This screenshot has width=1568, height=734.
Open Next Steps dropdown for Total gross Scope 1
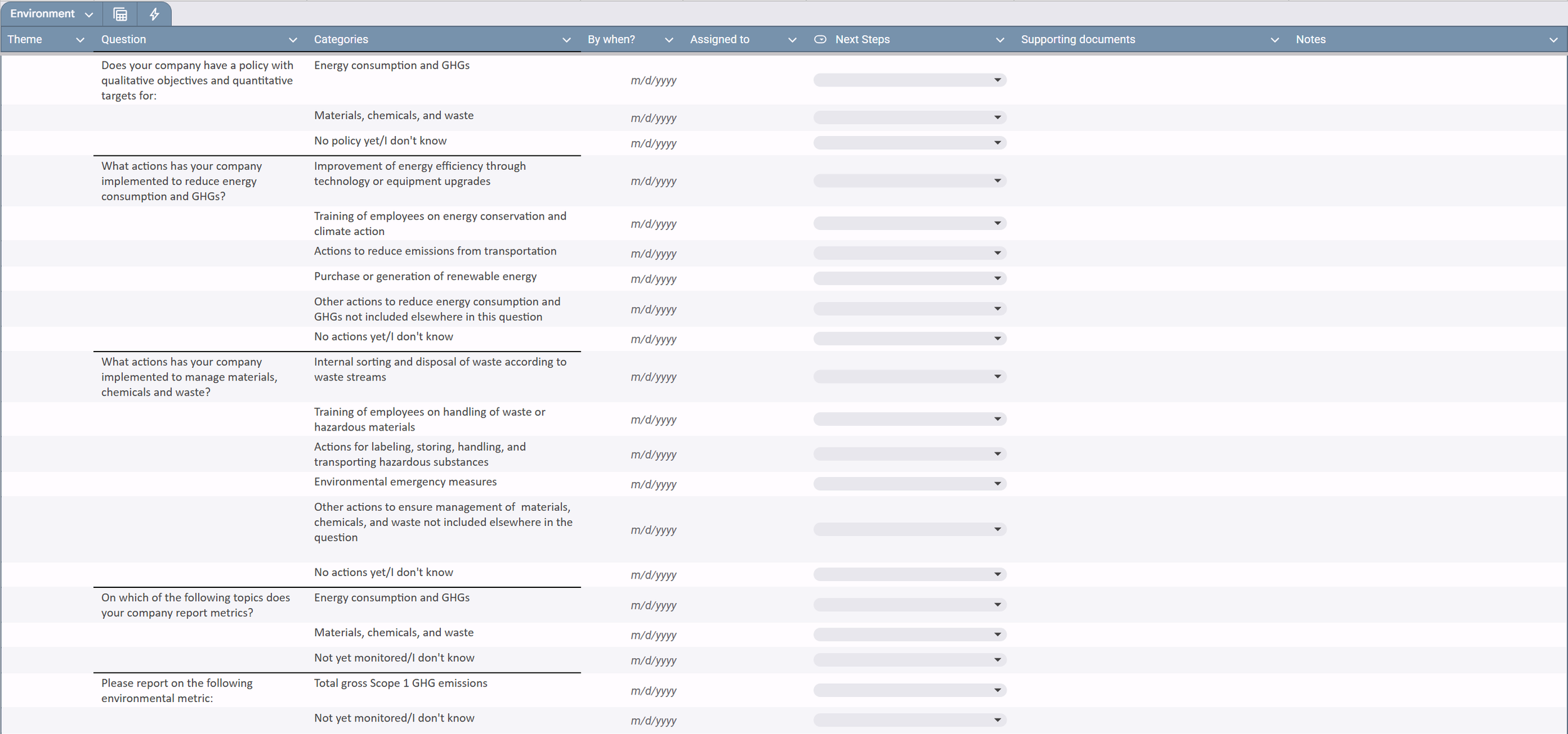click(x=997, y=690)
